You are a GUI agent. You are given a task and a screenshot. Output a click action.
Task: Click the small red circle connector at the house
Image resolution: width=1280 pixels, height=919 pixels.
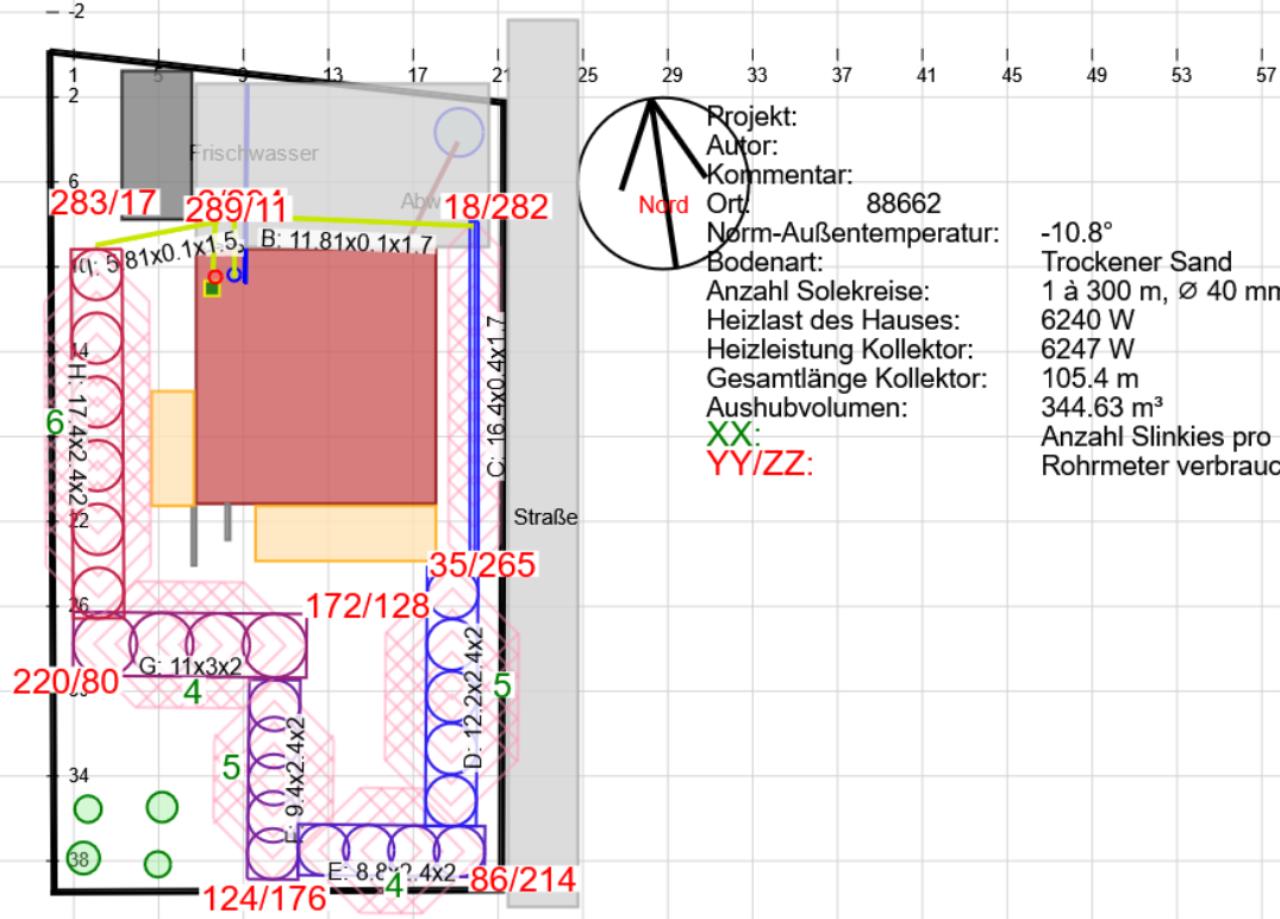click(215, 275)
